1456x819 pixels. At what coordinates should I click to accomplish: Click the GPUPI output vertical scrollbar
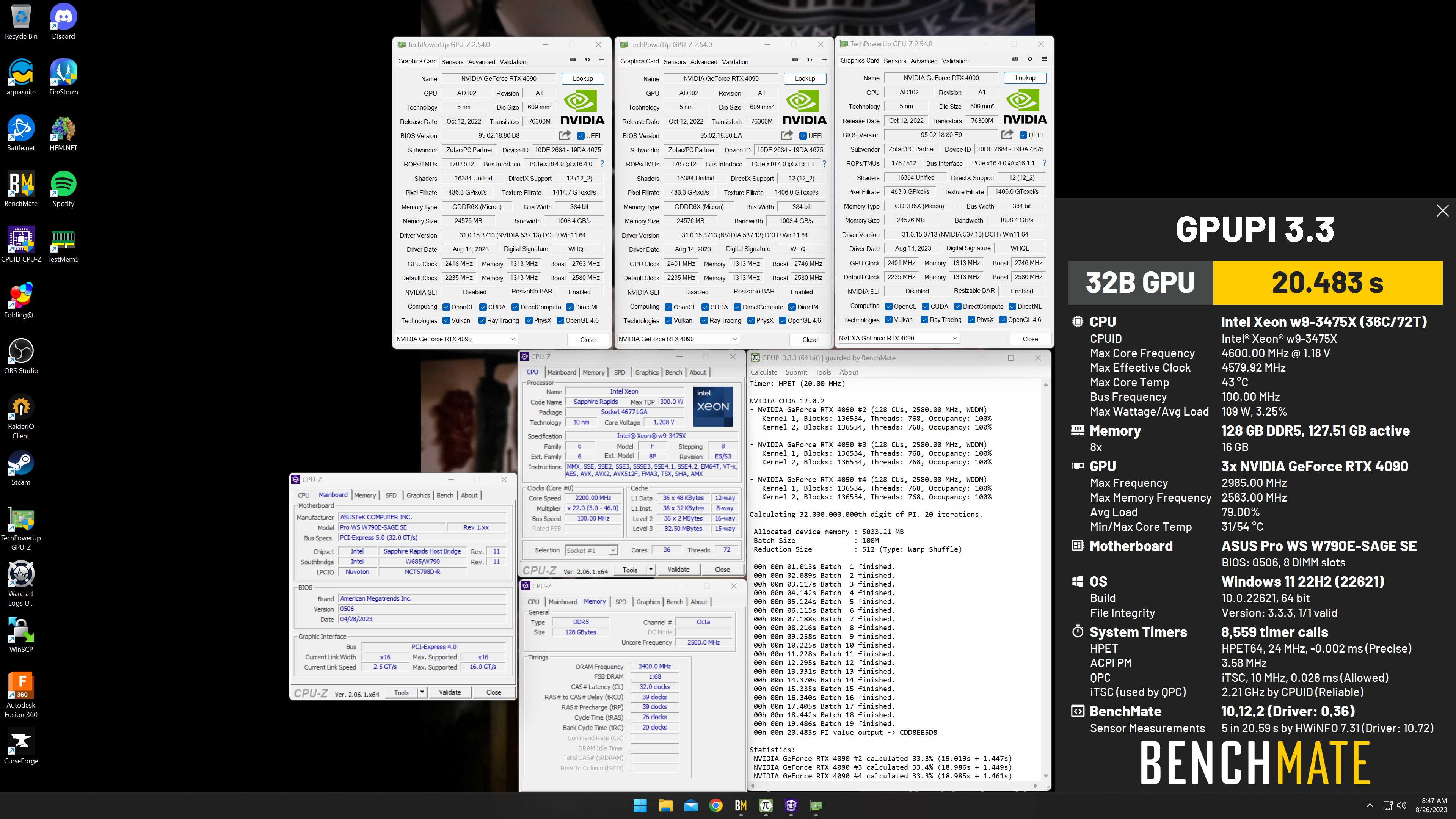[x=1046, y=581]
